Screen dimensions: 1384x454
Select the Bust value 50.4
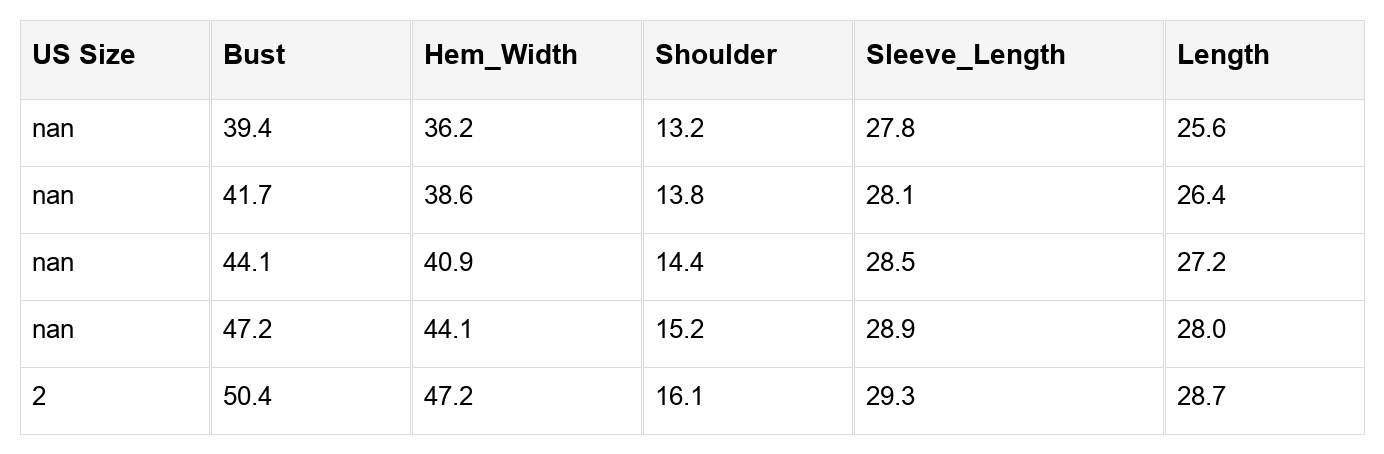point(247,397)
